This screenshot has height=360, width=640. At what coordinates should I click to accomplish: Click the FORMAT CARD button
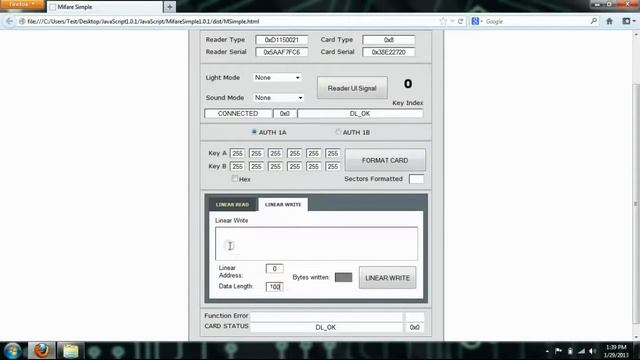pos(385,160)
